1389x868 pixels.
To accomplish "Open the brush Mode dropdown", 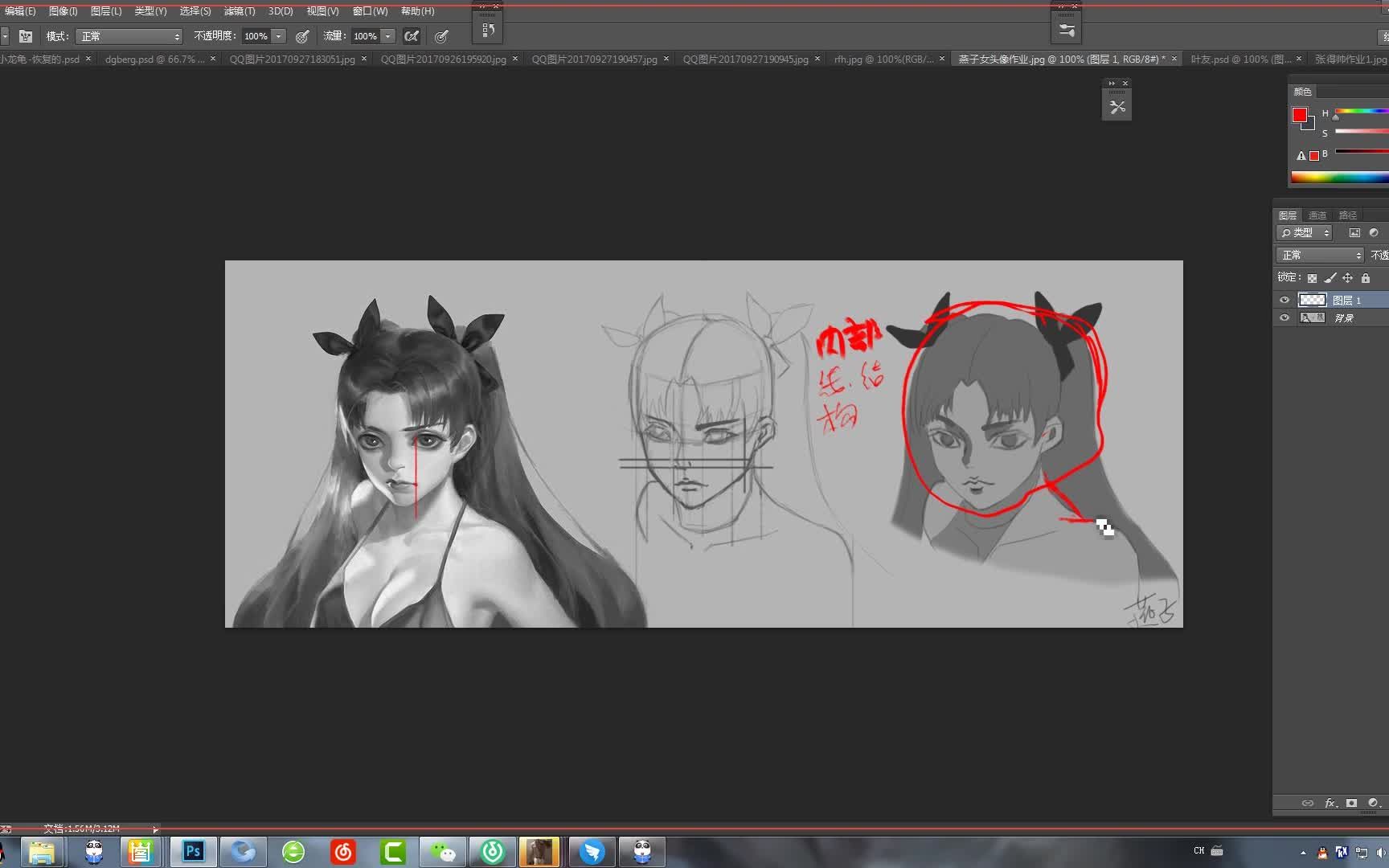I will pyautogui.click(x=129, y=36).
